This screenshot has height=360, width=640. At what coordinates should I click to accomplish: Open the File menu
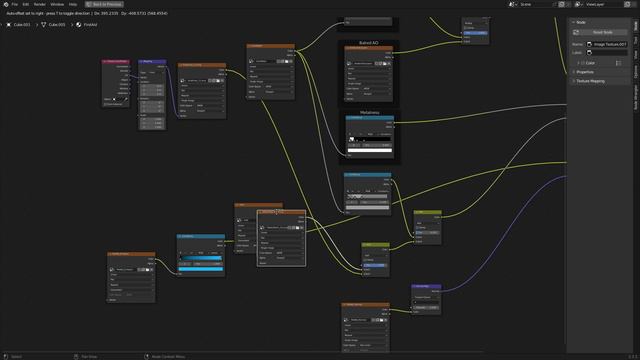(x=15, y=4)
